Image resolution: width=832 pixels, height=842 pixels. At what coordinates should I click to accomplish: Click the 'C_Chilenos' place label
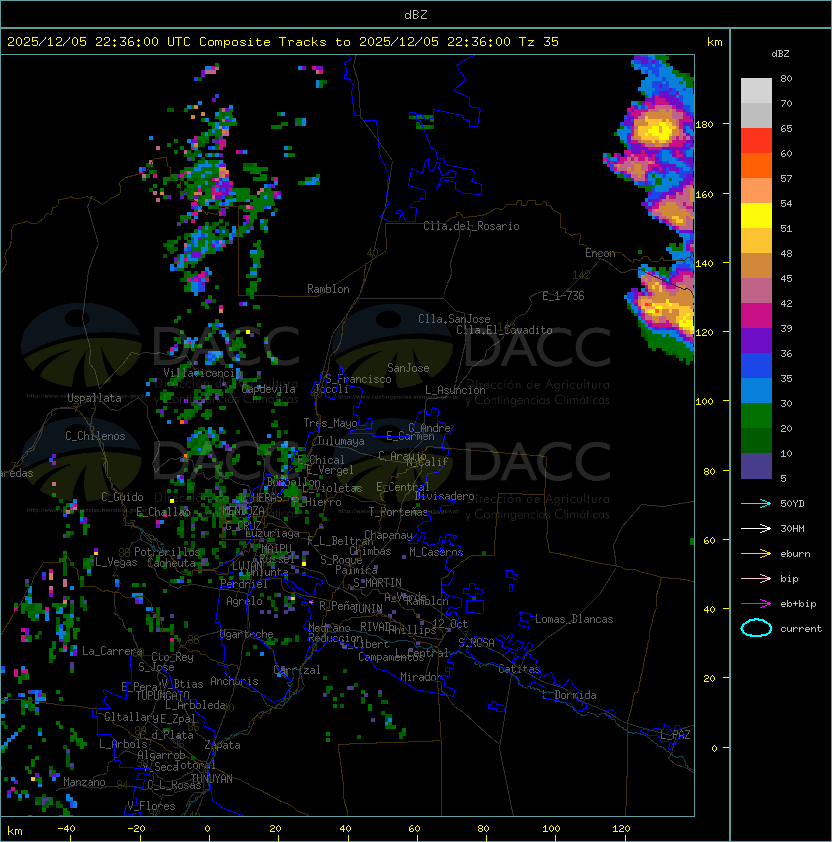[95, 436]
